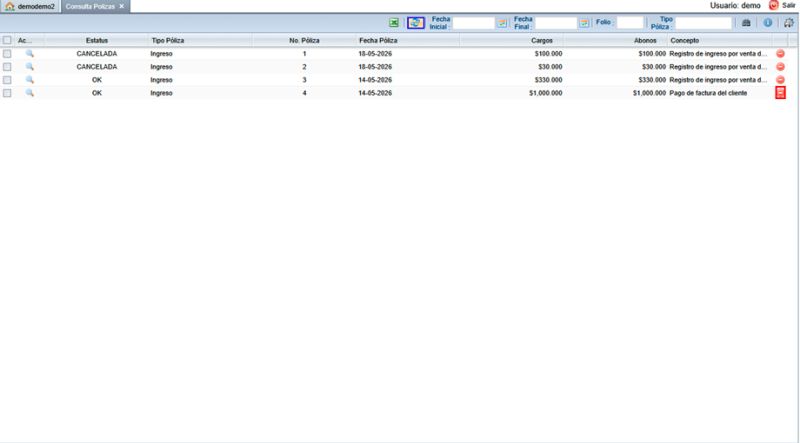This screenshot has height=443, width=800.
Task: Click the $100.000 Abonos value
Action: click(x=652, y=54)
